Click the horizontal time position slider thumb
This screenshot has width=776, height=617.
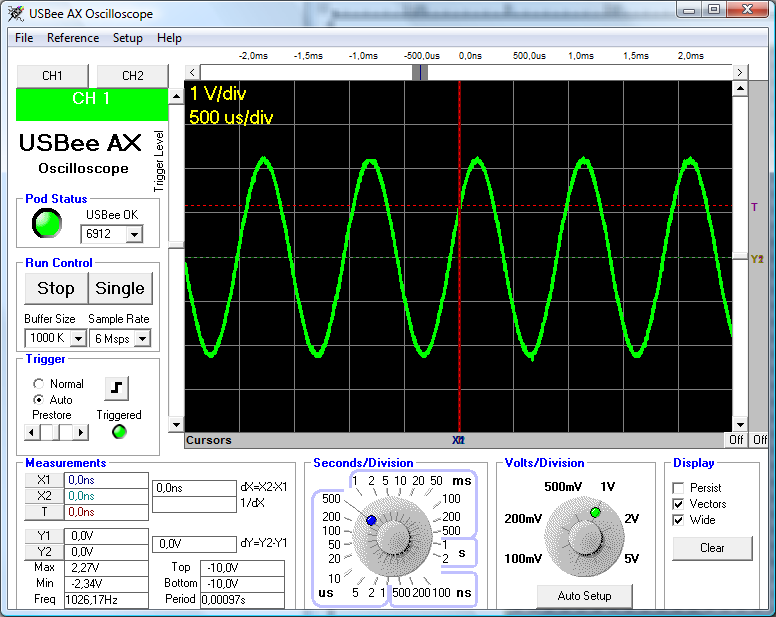pos(421,72)
